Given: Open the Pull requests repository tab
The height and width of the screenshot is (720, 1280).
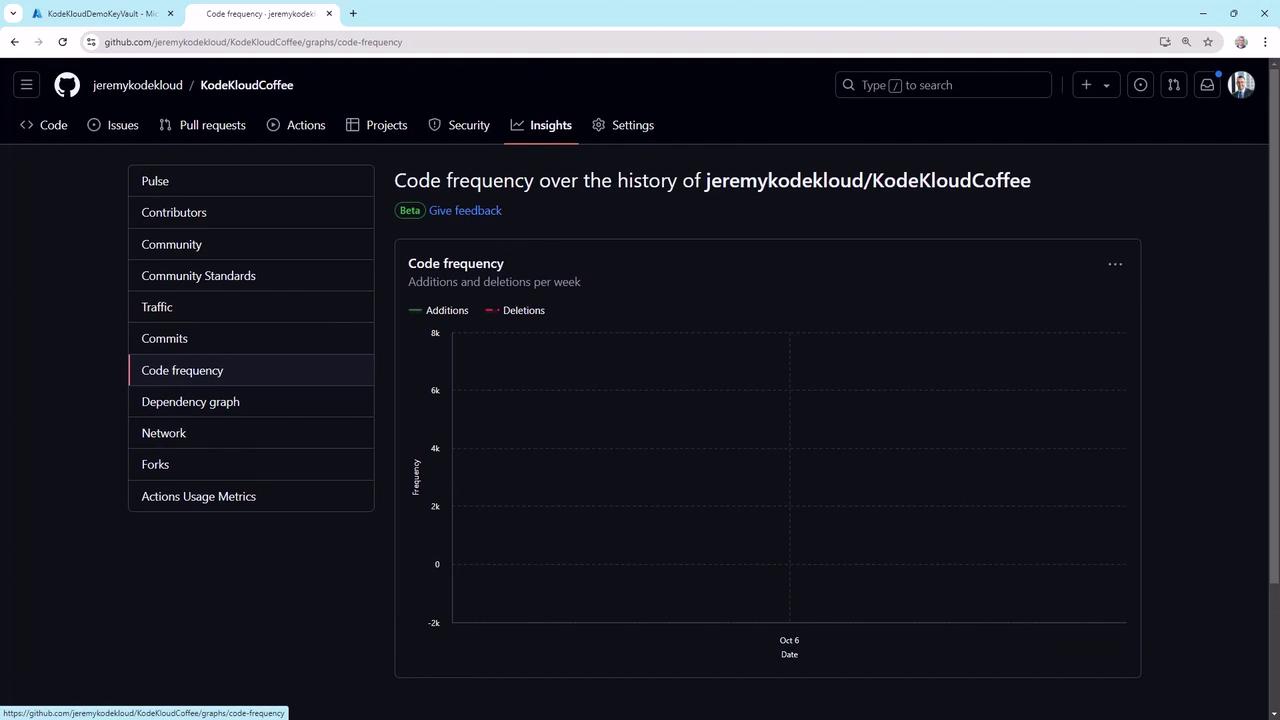Looking at the screenshot, I should coord(203,125).
